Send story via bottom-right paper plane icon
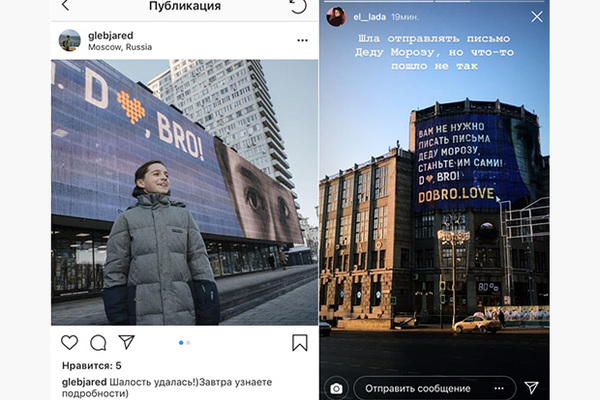Image resolution: width=600 pixels, height=400 pixels. click(532, 388)
